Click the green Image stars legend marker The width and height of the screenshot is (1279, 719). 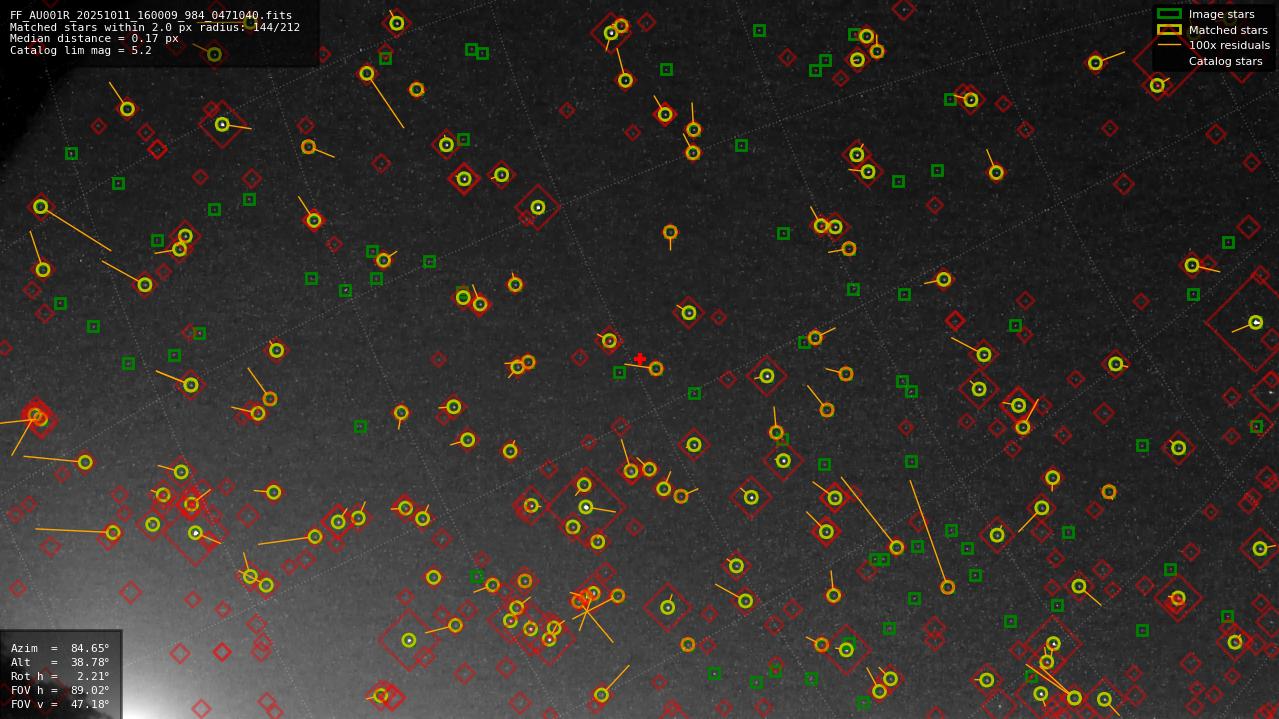(x=1169, y=14)
